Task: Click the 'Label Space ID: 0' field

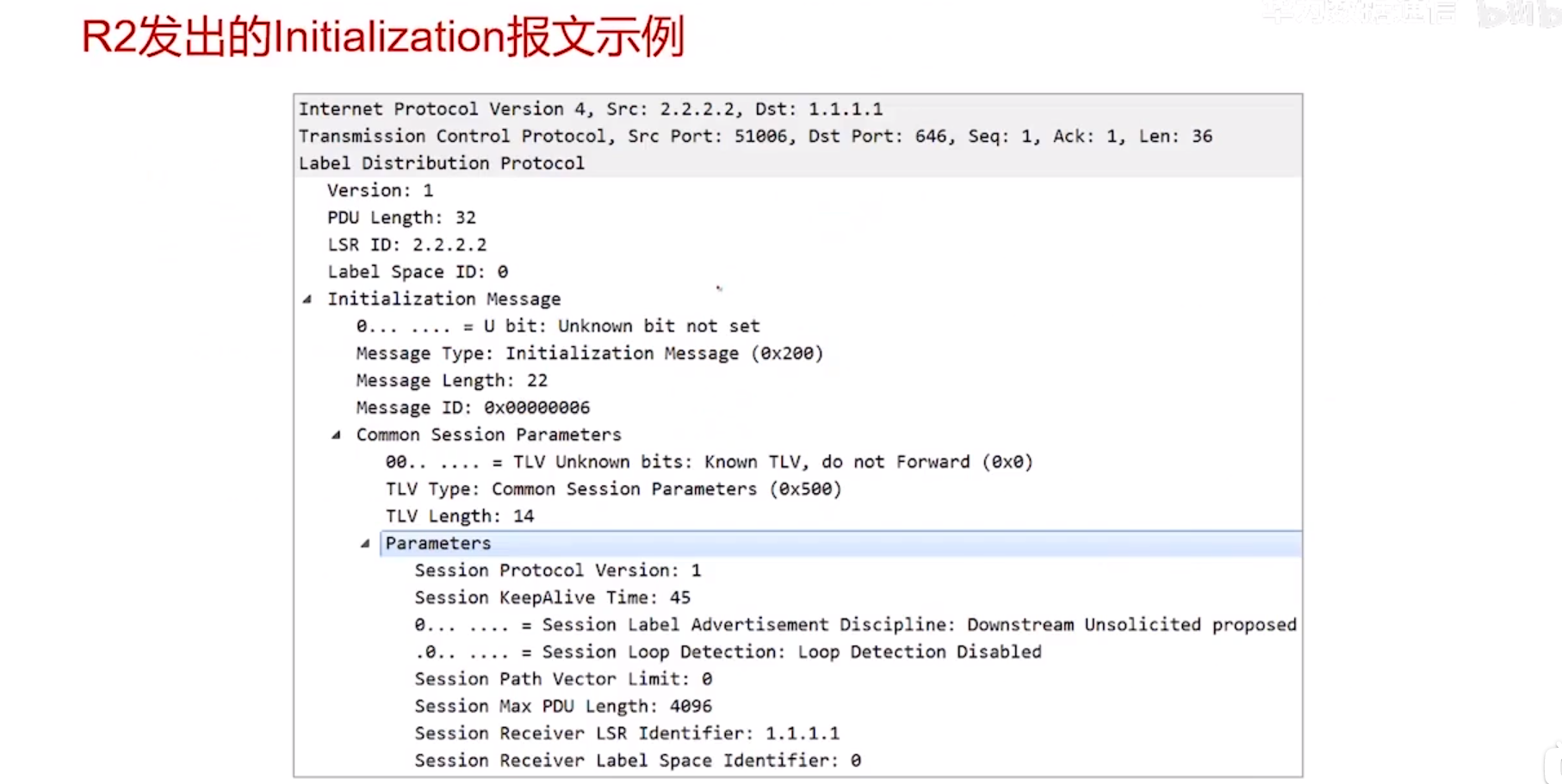Action: coord(418,272)
